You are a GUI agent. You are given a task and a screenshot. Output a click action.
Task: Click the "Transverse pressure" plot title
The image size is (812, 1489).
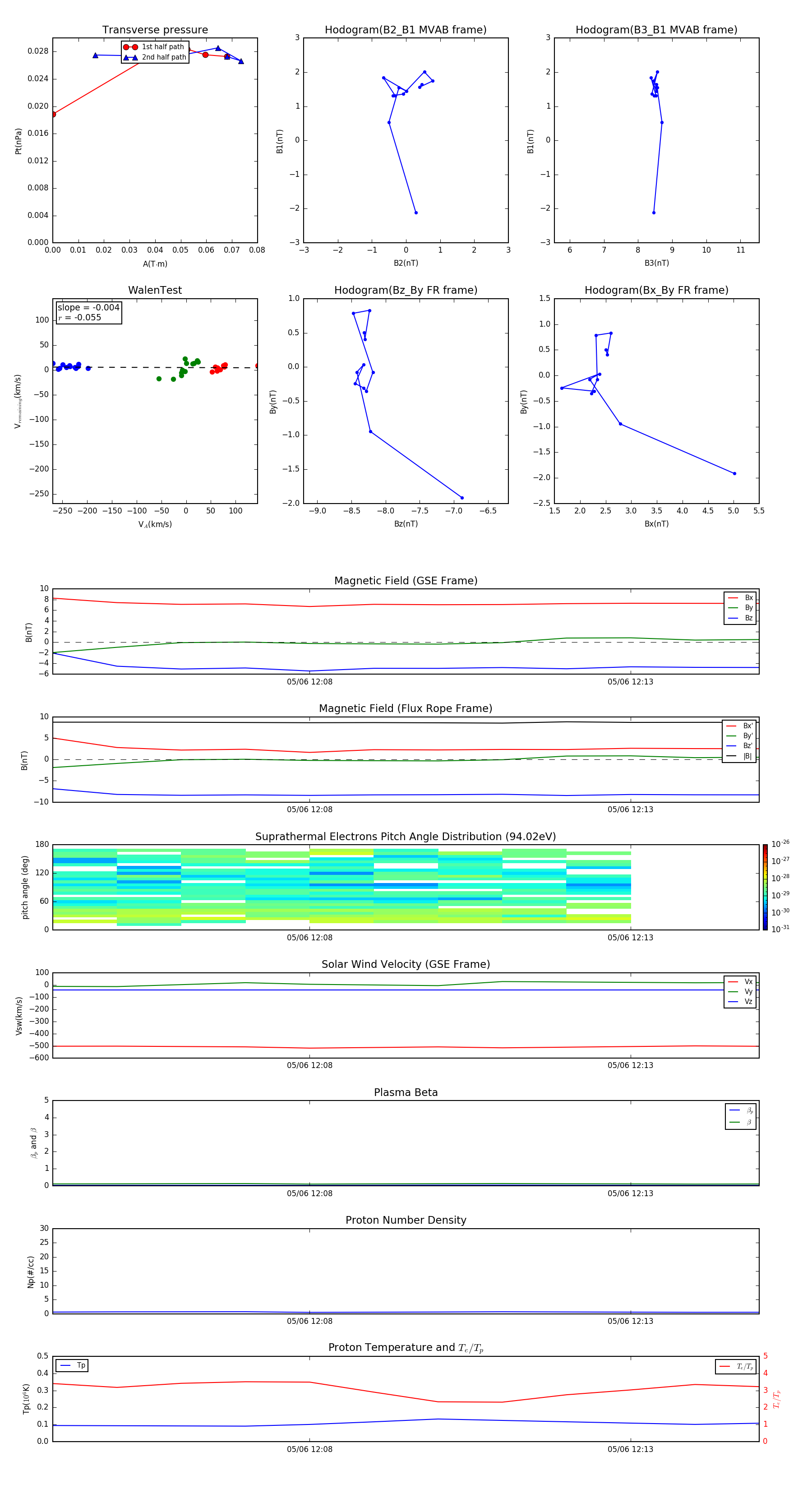tap(155, 30)
